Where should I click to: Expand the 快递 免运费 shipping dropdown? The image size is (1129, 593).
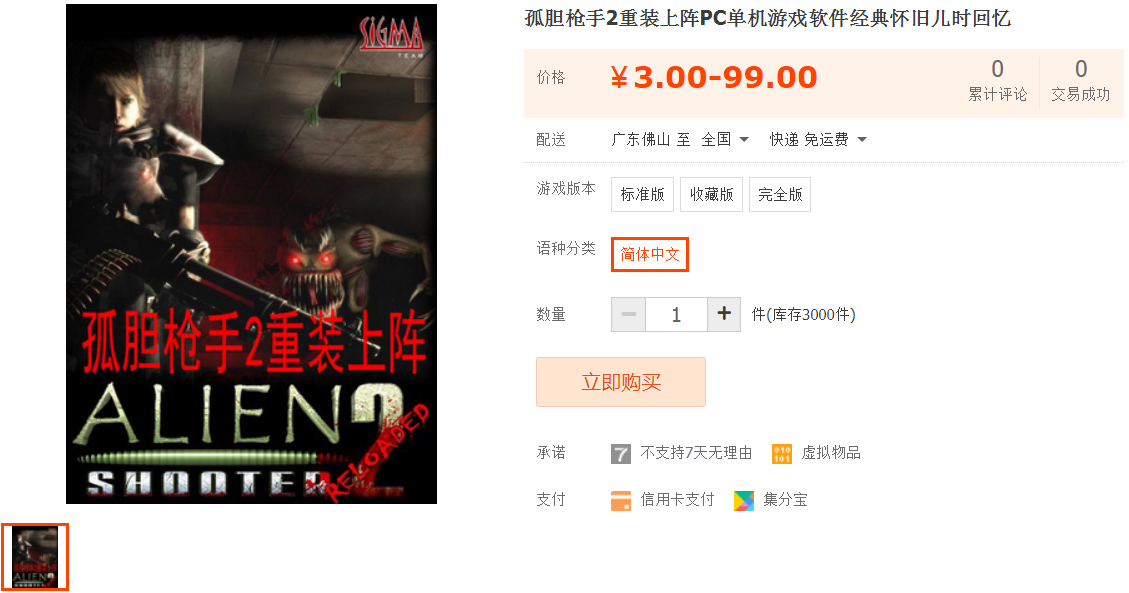818,139
